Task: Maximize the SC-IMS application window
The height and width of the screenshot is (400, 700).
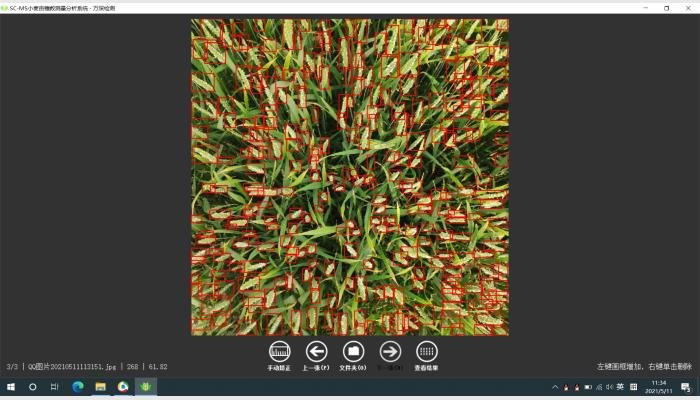Action: [x=666, y=7]
